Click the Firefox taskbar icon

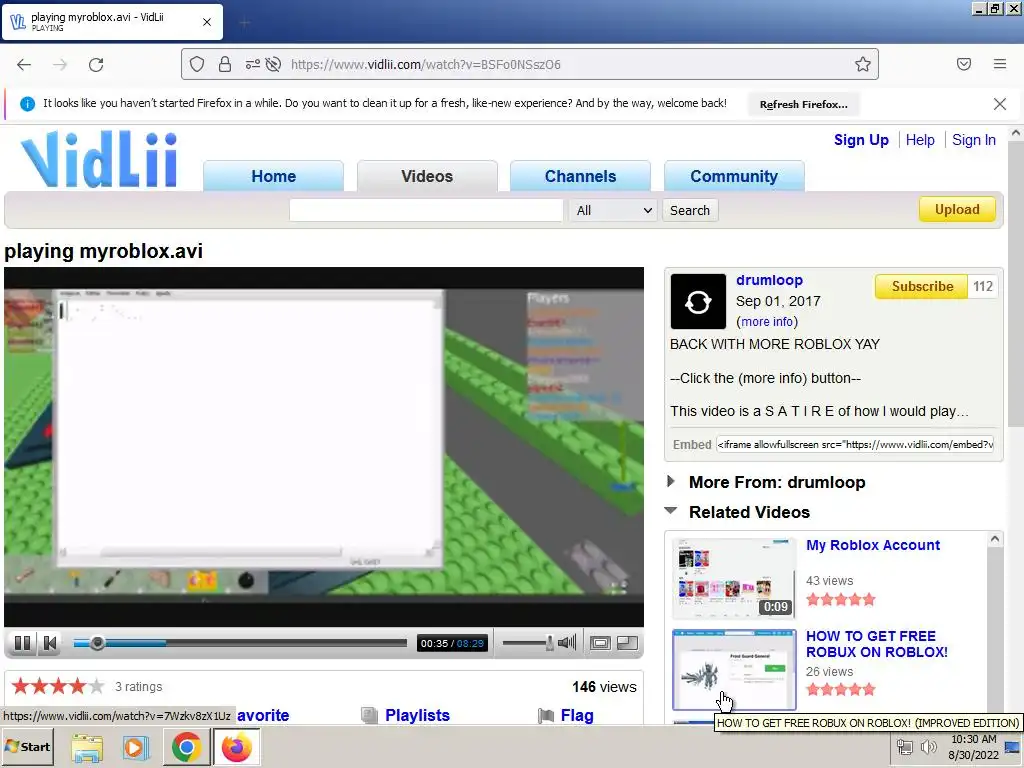236,748
